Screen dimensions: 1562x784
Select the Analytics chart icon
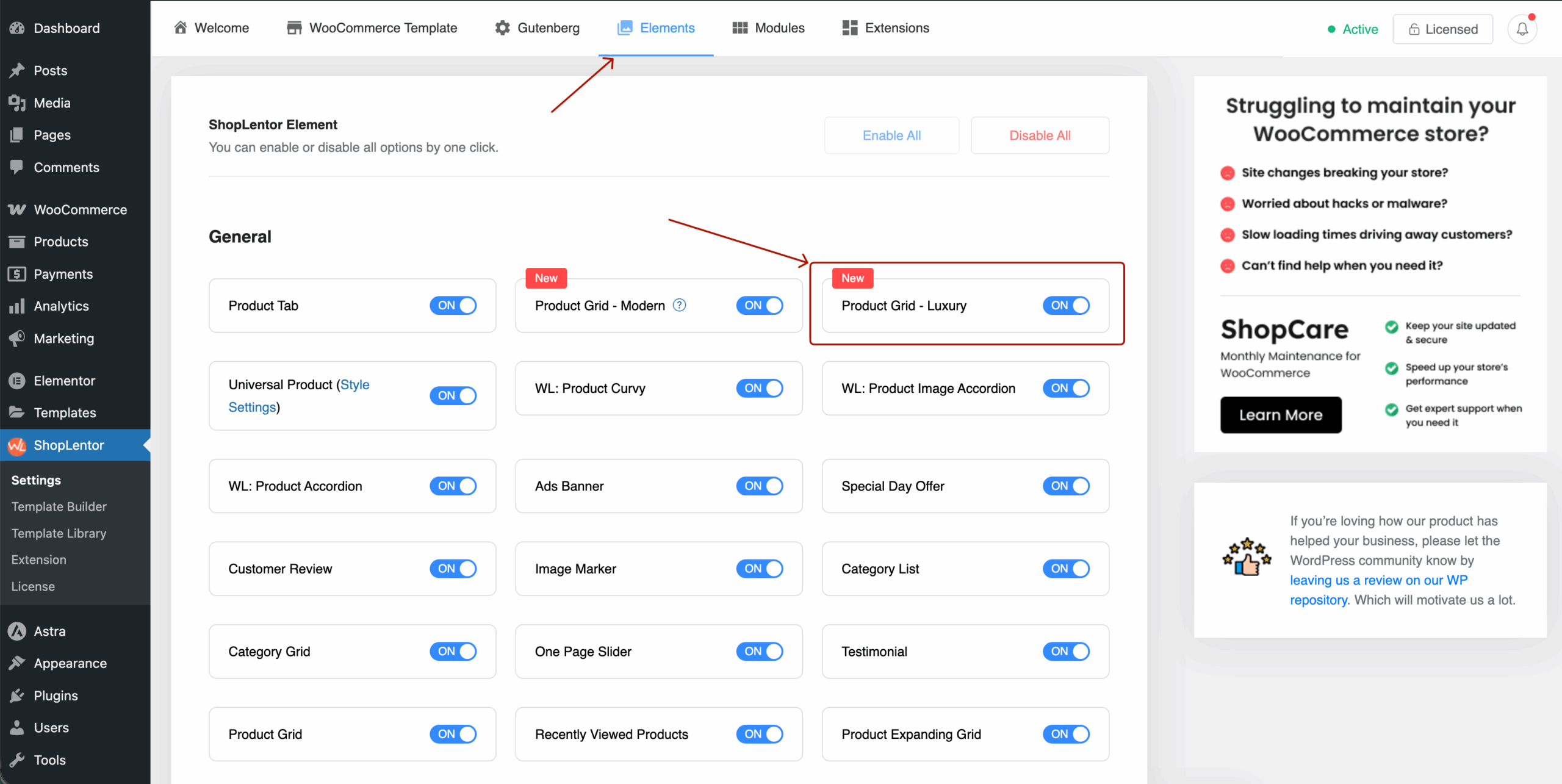(x=16, y=306)
